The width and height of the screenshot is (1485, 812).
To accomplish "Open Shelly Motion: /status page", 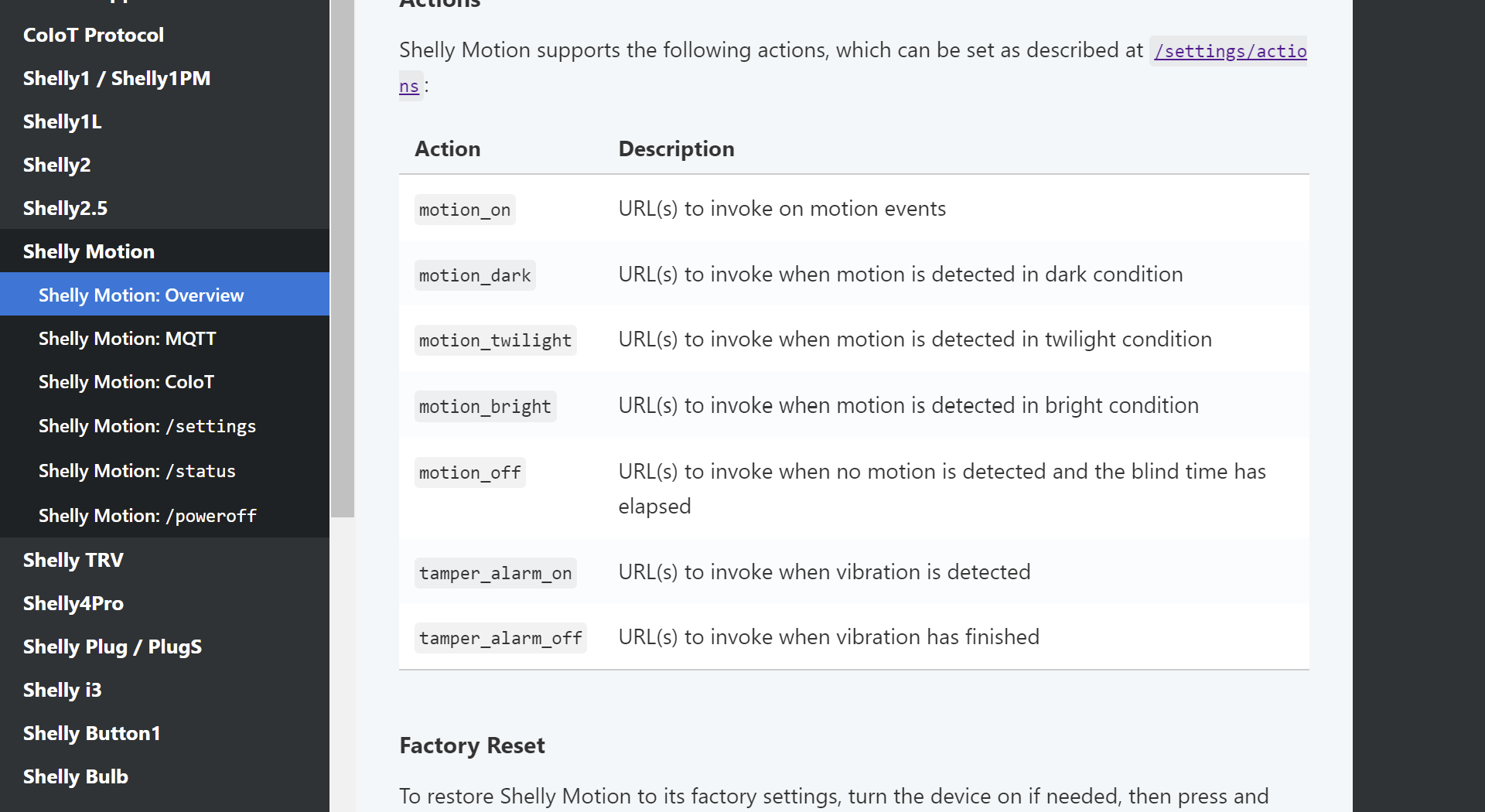I will pyautogui.click(x=137, y=471).
